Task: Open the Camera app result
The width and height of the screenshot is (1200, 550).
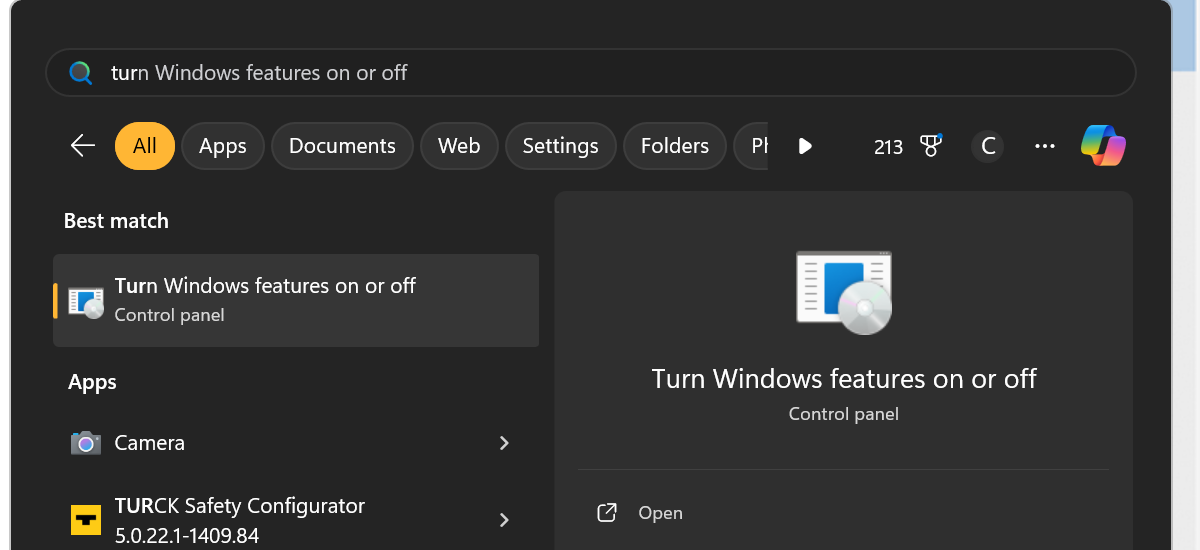Action: click(296, 442)
